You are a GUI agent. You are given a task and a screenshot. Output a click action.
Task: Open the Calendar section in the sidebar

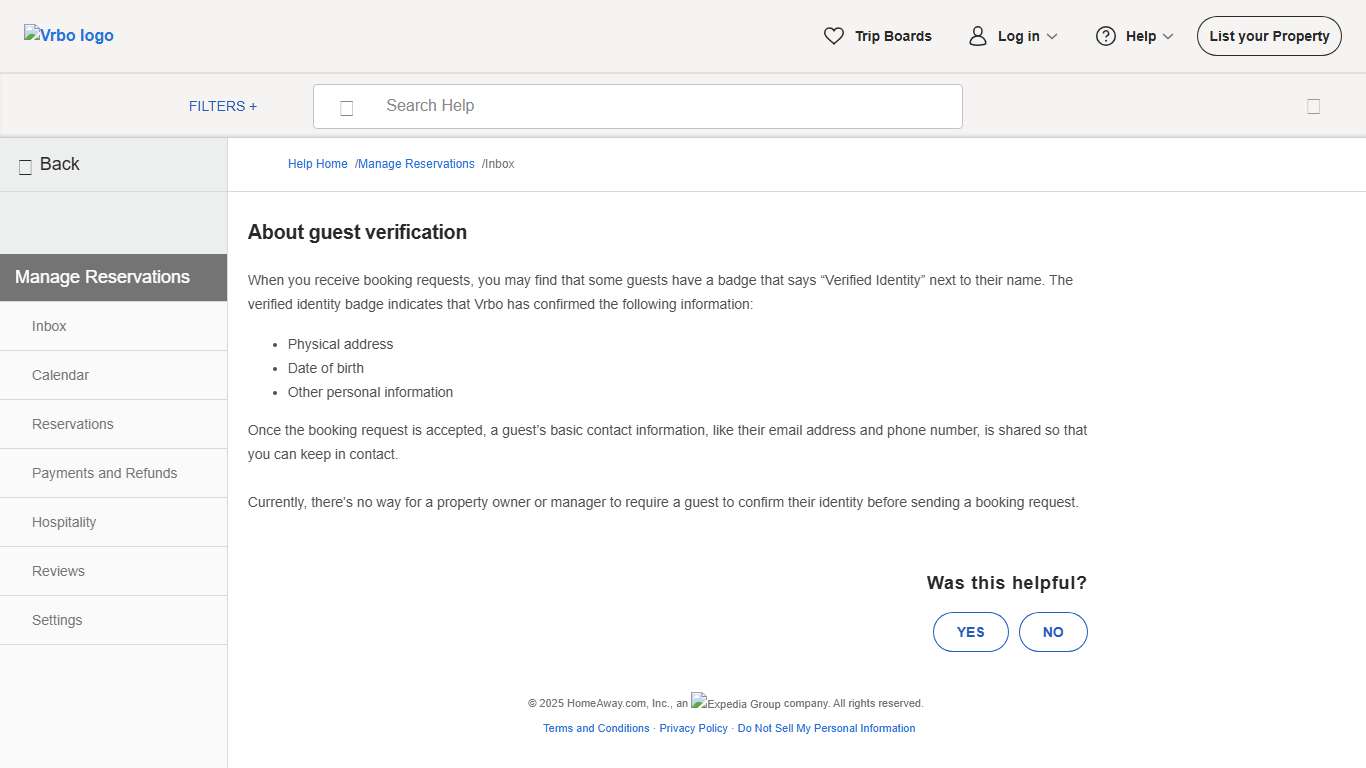tap(60, 375)
